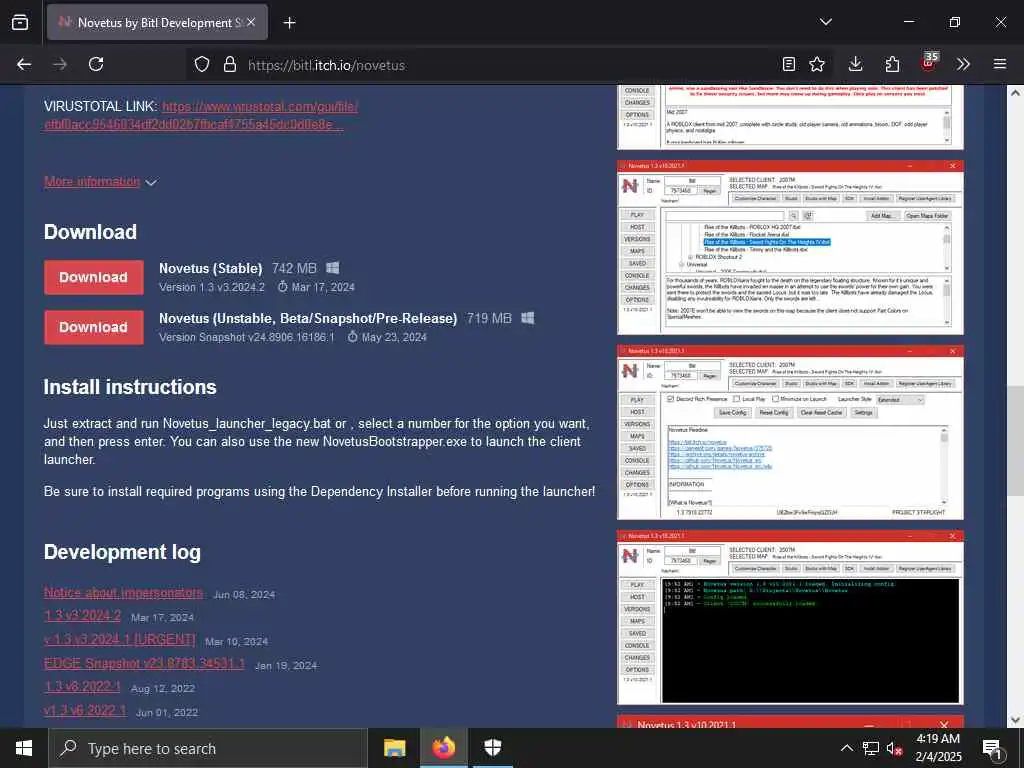Open the downloads panel
Viewport: 1024px width, 768px height.
[856, 64]
